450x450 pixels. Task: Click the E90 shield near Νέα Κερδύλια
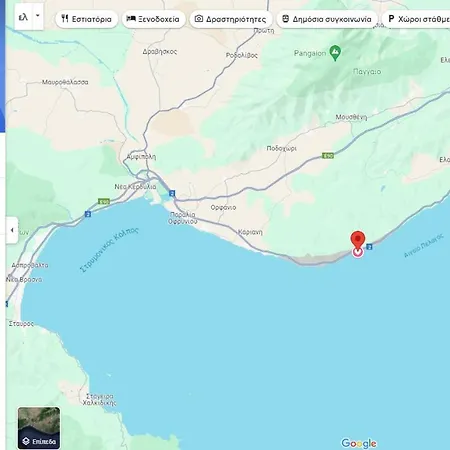tap(104, 201)
